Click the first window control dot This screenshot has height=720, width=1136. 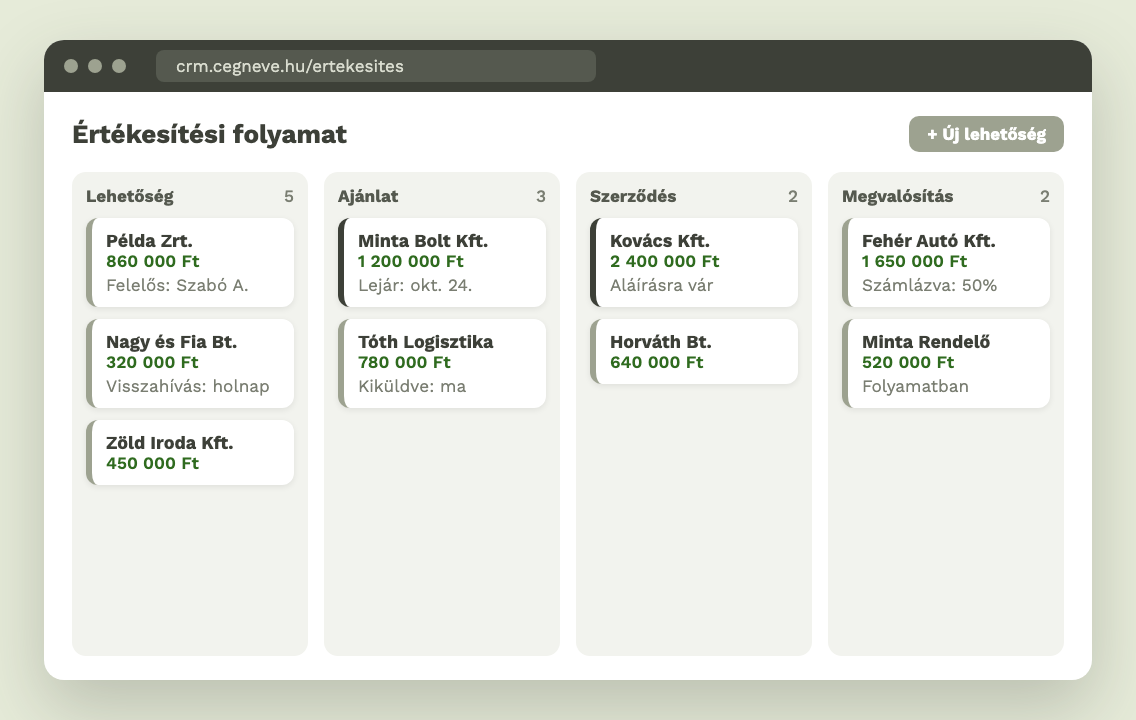[x=71, y=66]
